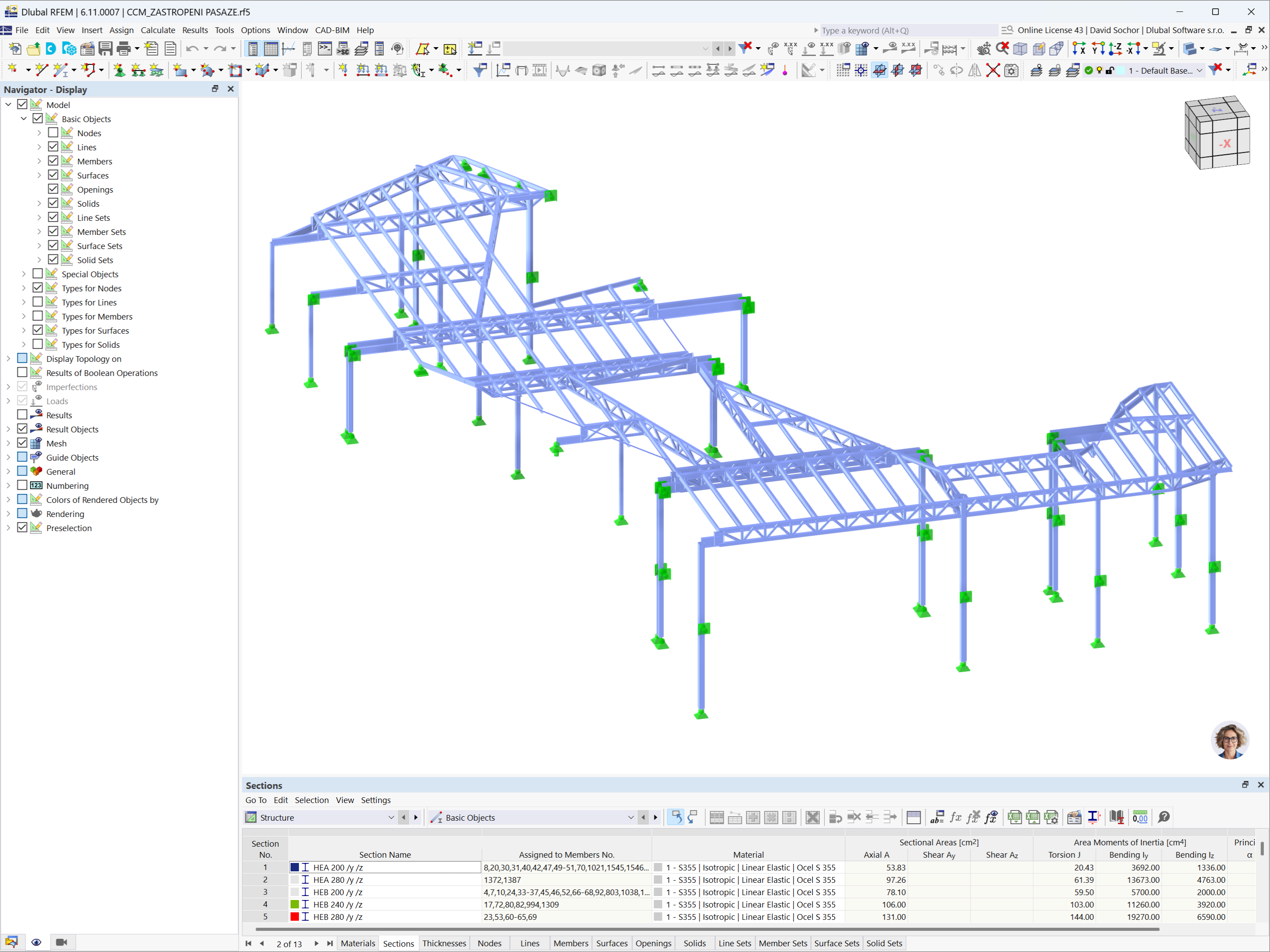Open Settings in Sections panel
The height and width of the screenshot is (952, 1270).
coord(376,800)
